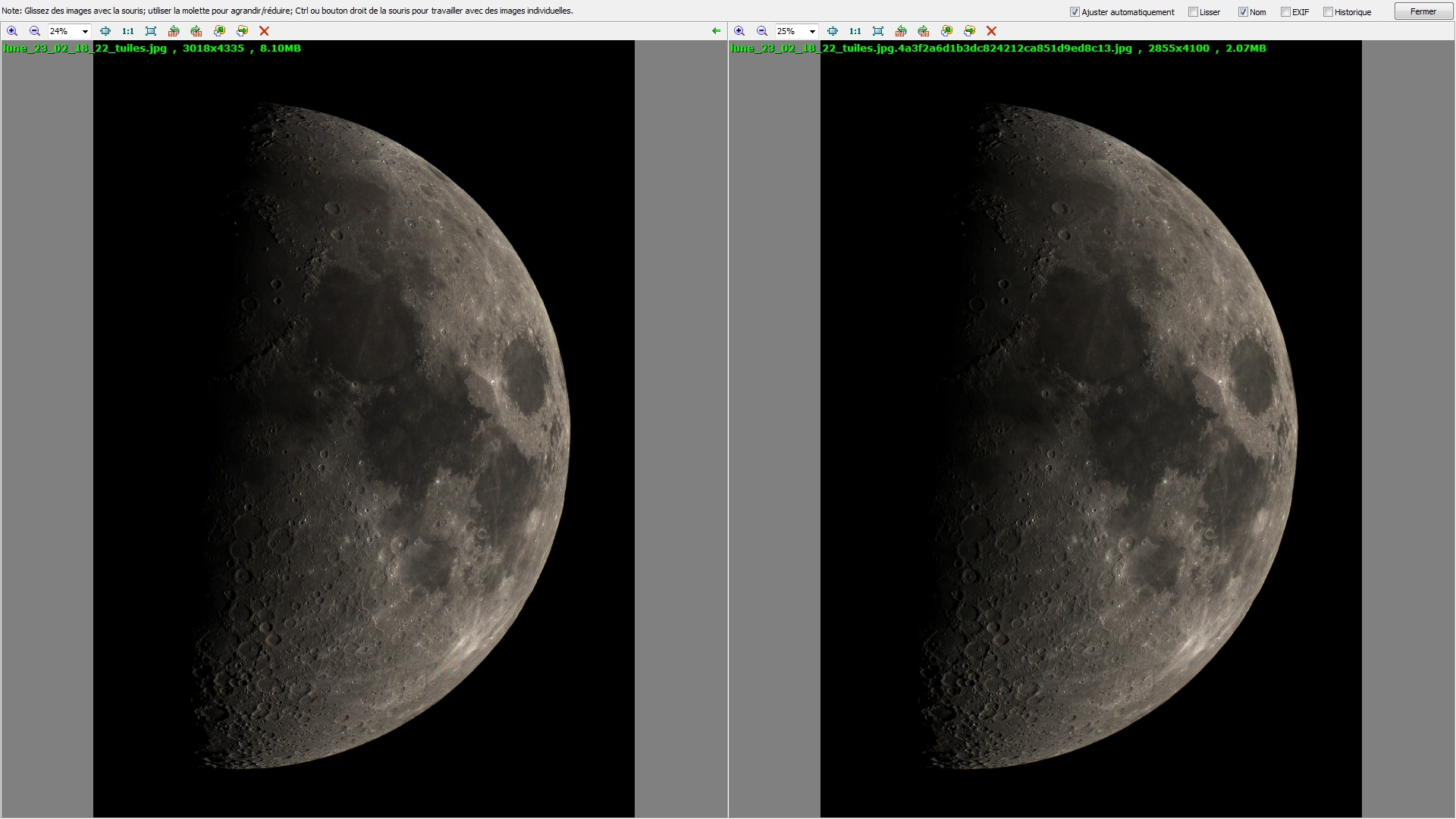1456x819 pixels.
Task: Uncheck the Nom checkbox
Action: coord(1243,11)
